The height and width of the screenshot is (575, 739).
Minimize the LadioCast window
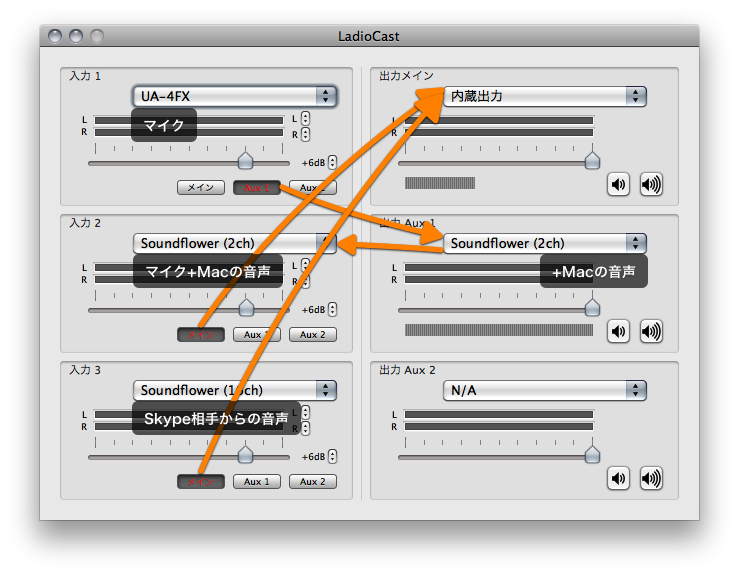pyautogui.click(x=76, y=36)
